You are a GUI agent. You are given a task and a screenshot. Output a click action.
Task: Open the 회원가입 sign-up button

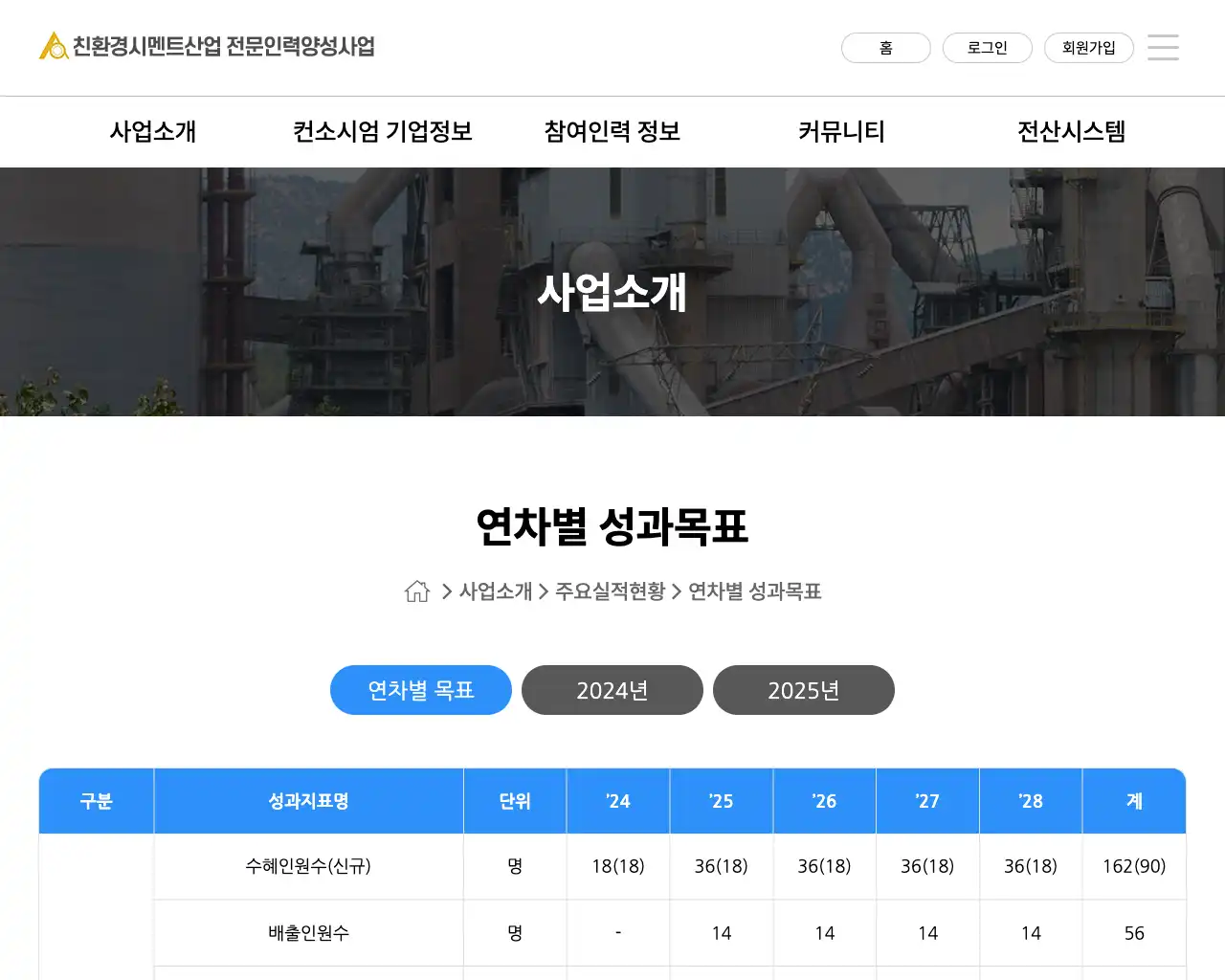(1088, 48)
